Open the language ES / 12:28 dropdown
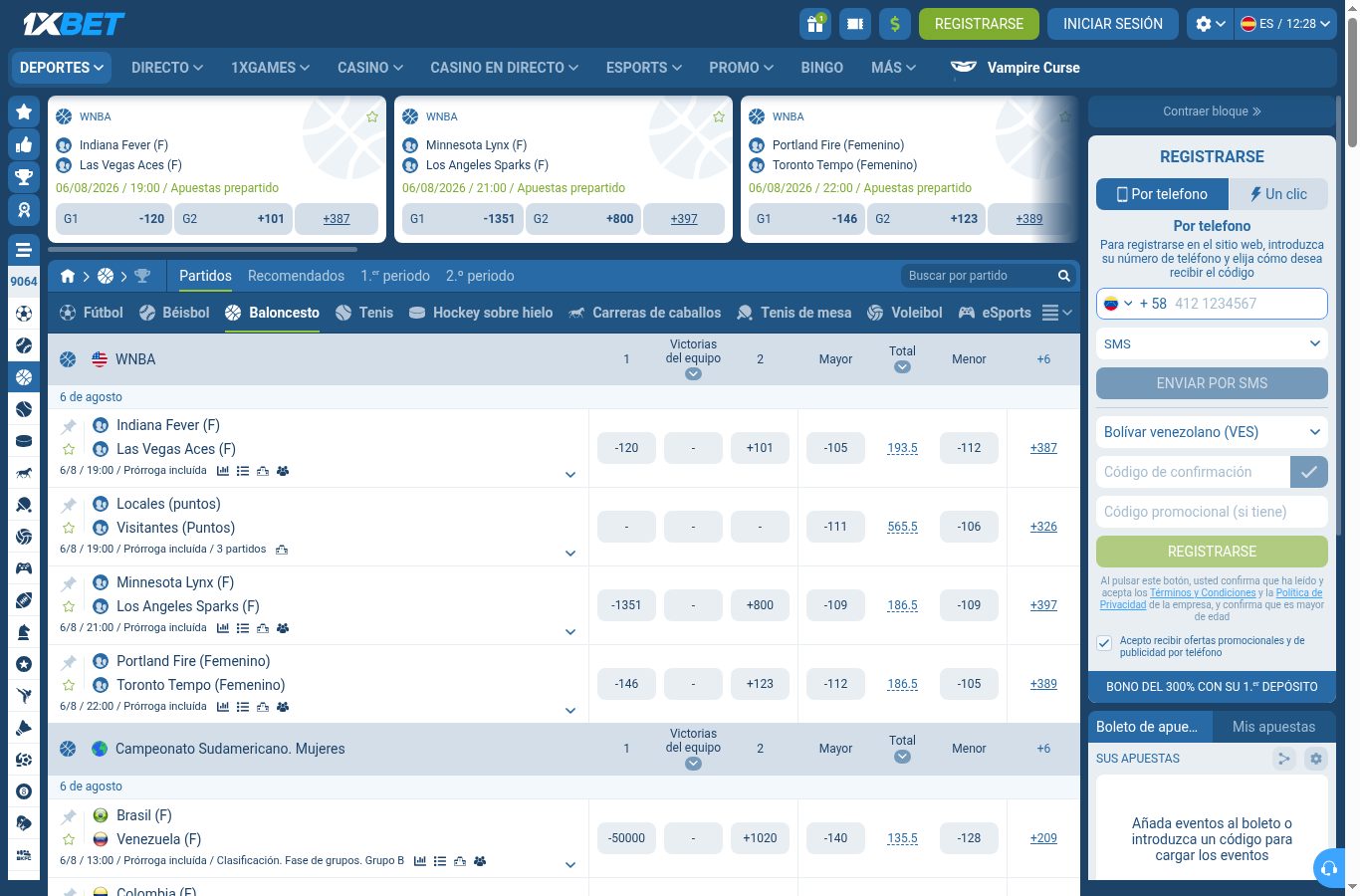1360x896 pixels. click(1285, 24)
